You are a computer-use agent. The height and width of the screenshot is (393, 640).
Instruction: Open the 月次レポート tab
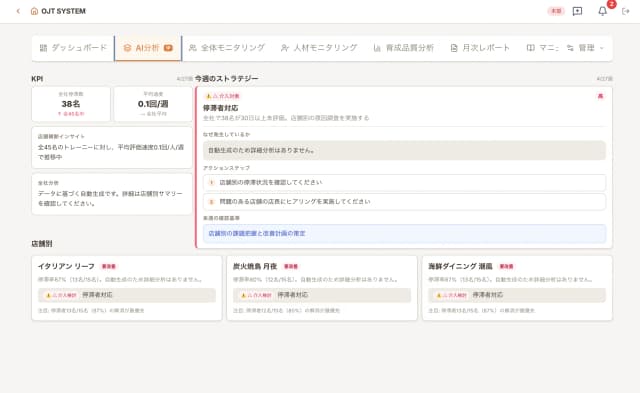(x=480, y=48)
